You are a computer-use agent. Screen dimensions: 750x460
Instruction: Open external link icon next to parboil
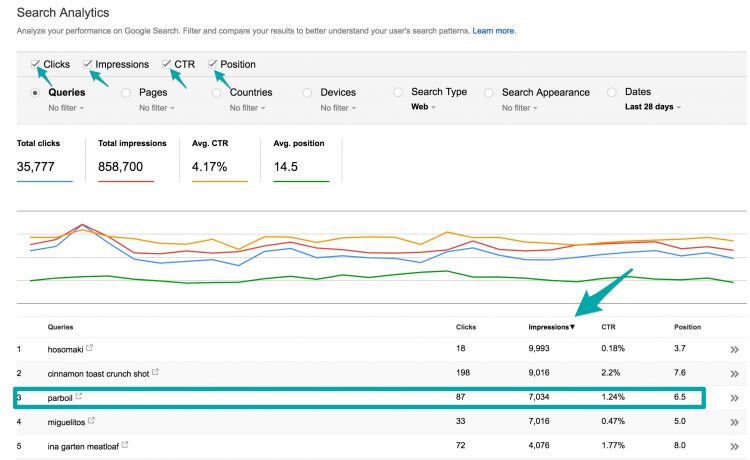pos(79,396)
